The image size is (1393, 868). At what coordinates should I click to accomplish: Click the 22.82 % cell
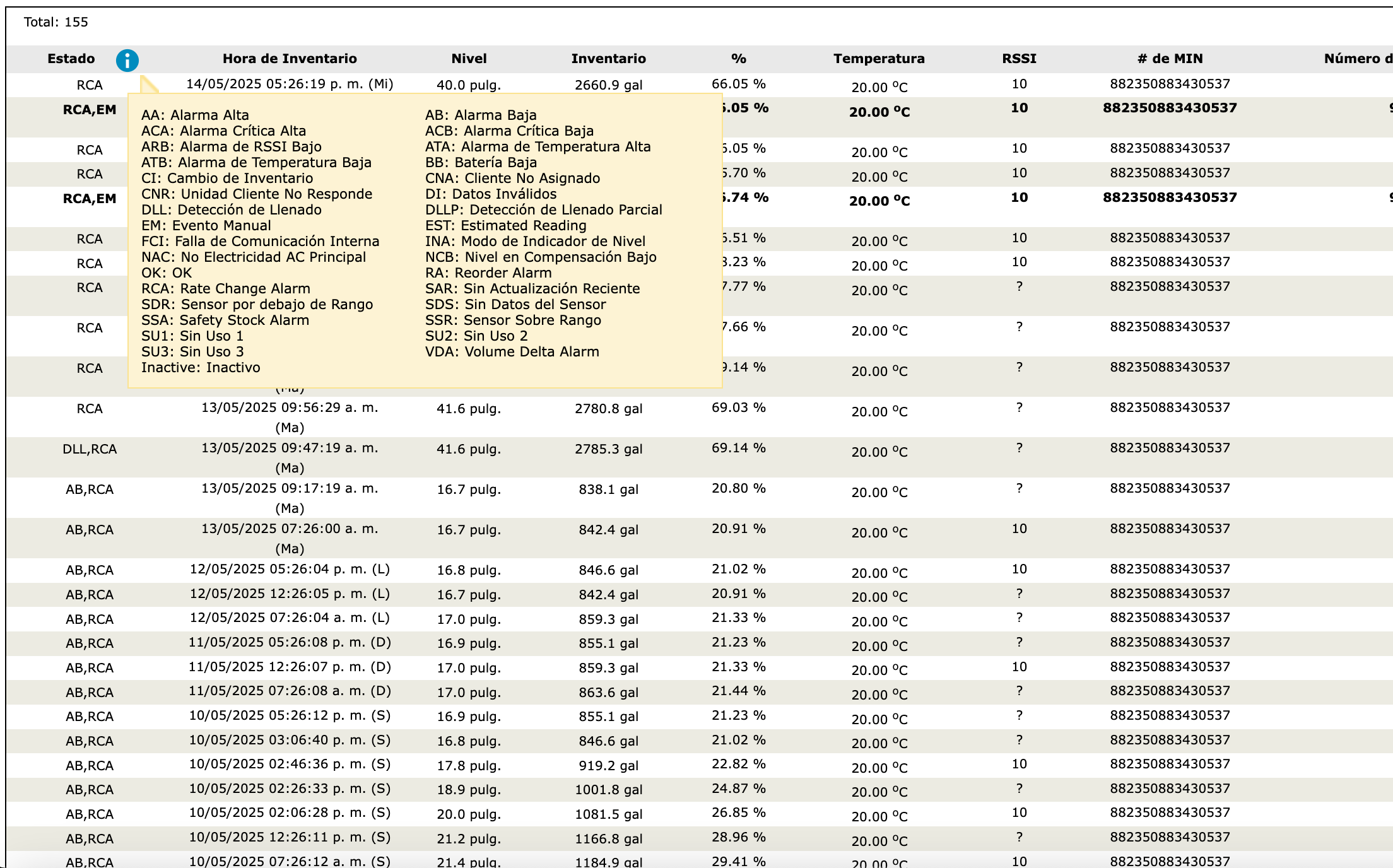[x=739, y=764]
